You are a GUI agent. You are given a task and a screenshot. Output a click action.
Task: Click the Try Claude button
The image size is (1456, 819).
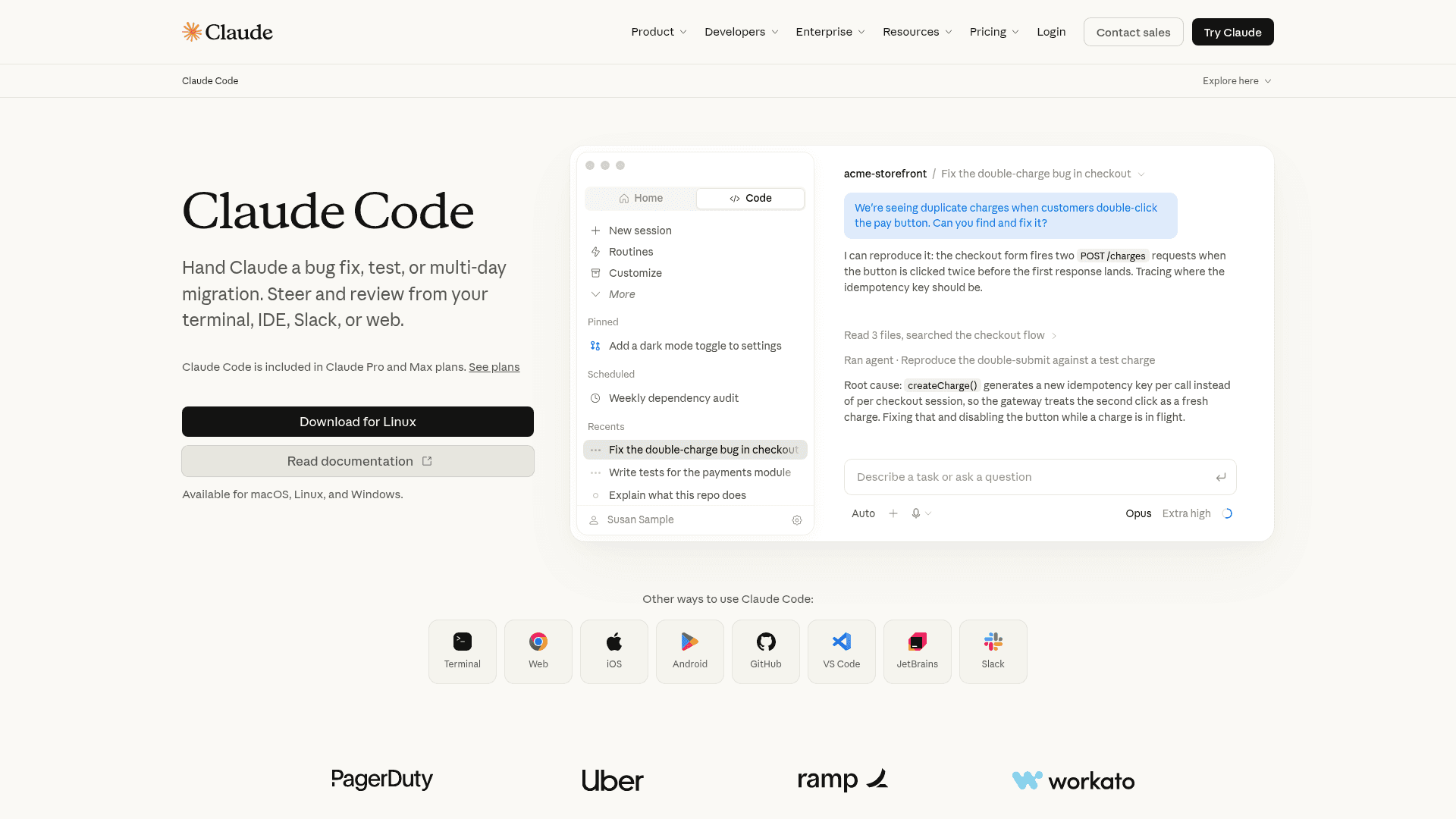click(1232, 32)
